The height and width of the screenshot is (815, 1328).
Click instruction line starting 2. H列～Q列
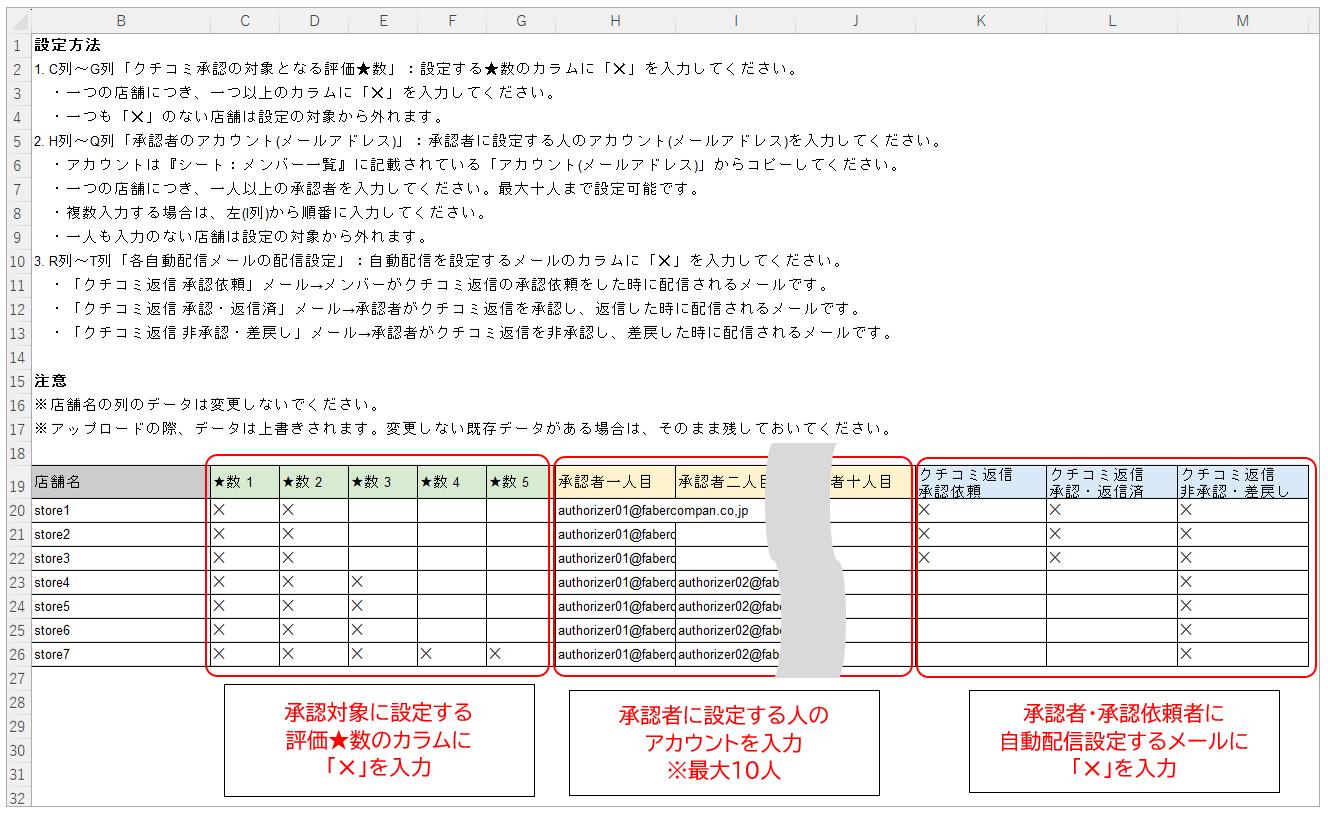point(488,141)
